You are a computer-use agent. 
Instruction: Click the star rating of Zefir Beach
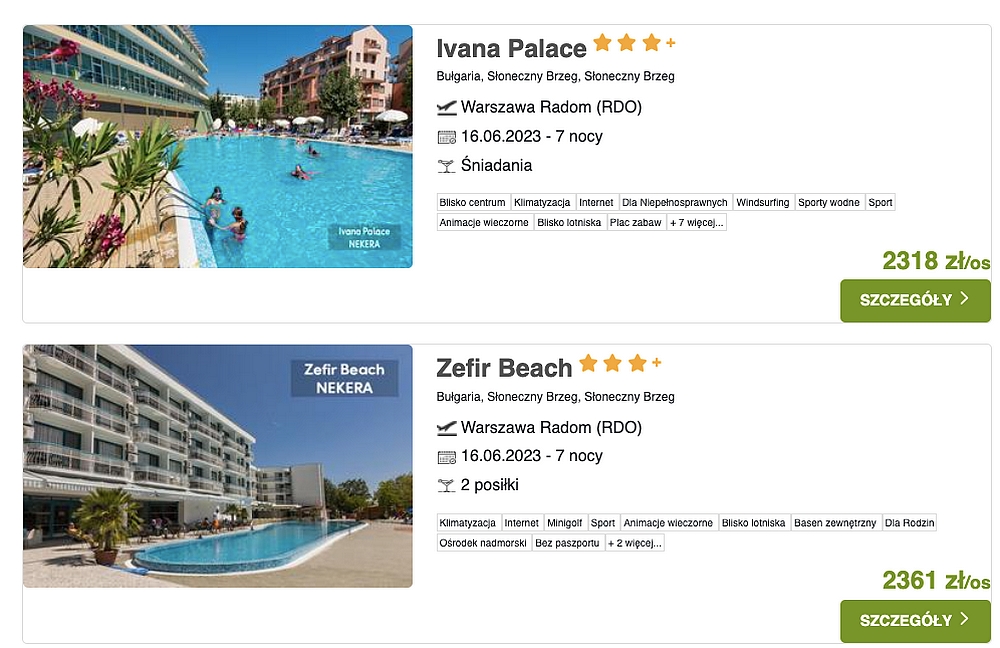620,364
